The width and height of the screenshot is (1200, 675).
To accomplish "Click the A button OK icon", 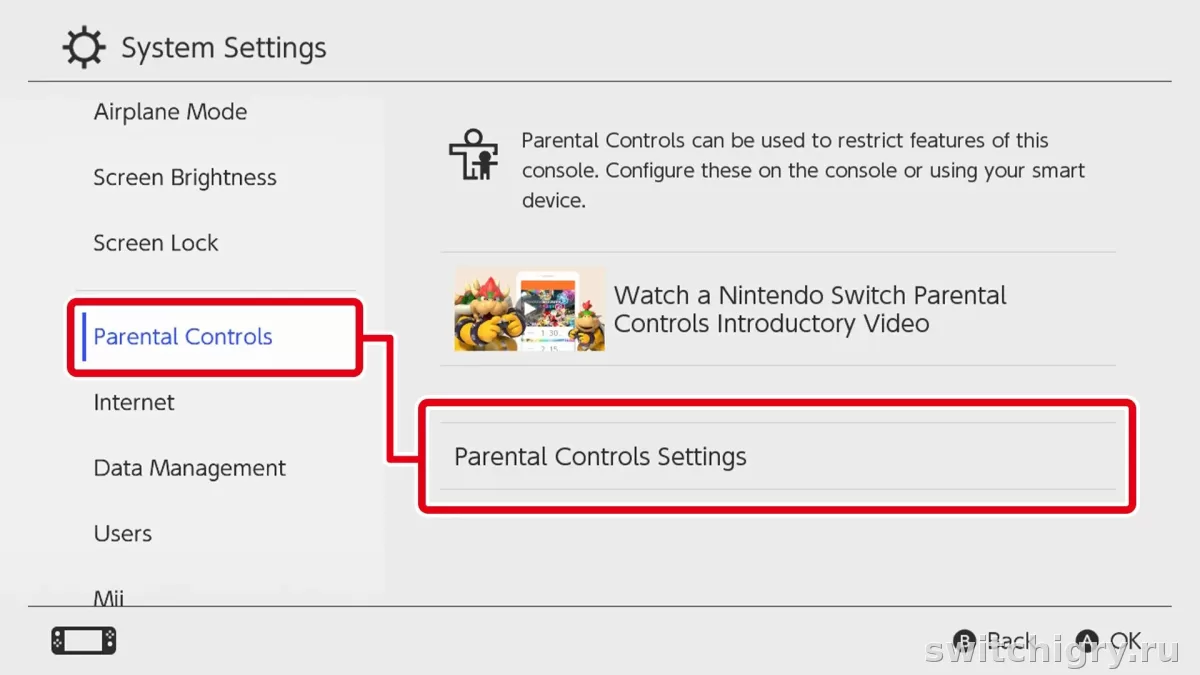I will pyautogui.click(x=1088, y=641).
